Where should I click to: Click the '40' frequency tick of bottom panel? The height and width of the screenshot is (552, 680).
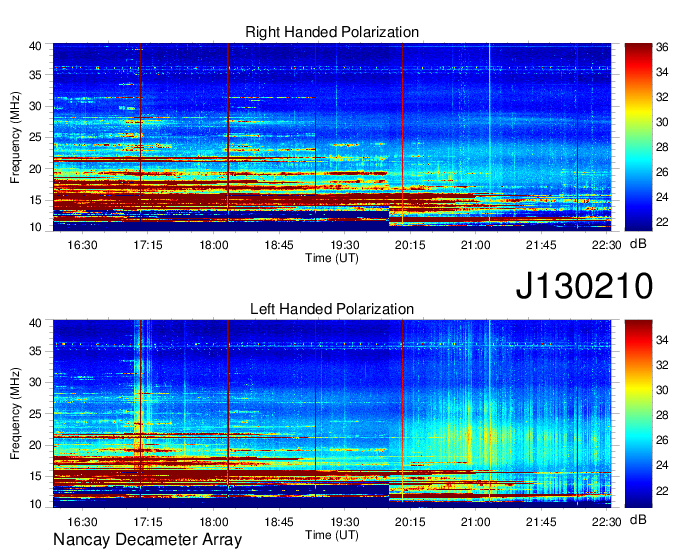[35, 323]
